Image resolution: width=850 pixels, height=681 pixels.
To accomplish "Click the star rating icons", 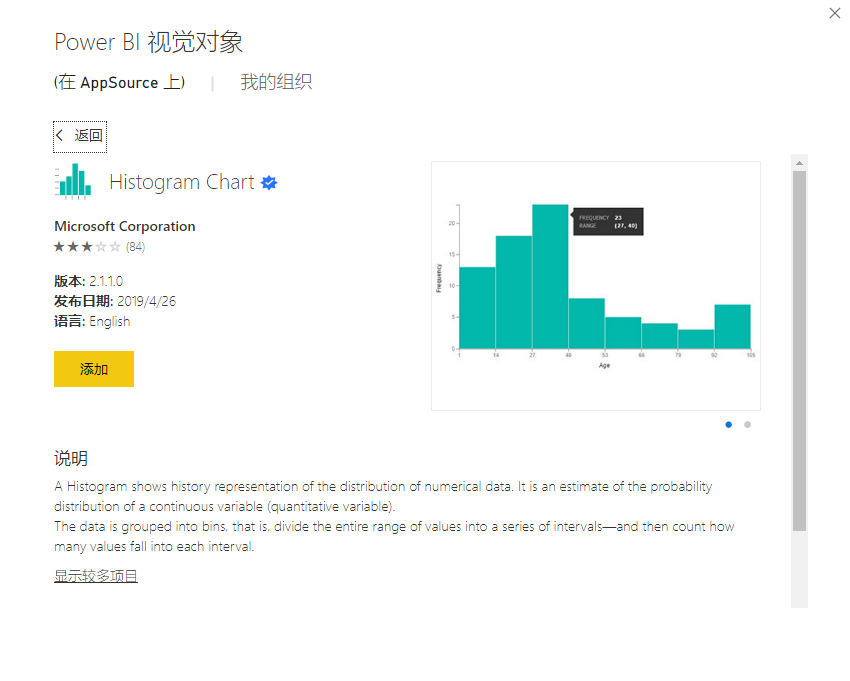I will (x=87, y=247).
